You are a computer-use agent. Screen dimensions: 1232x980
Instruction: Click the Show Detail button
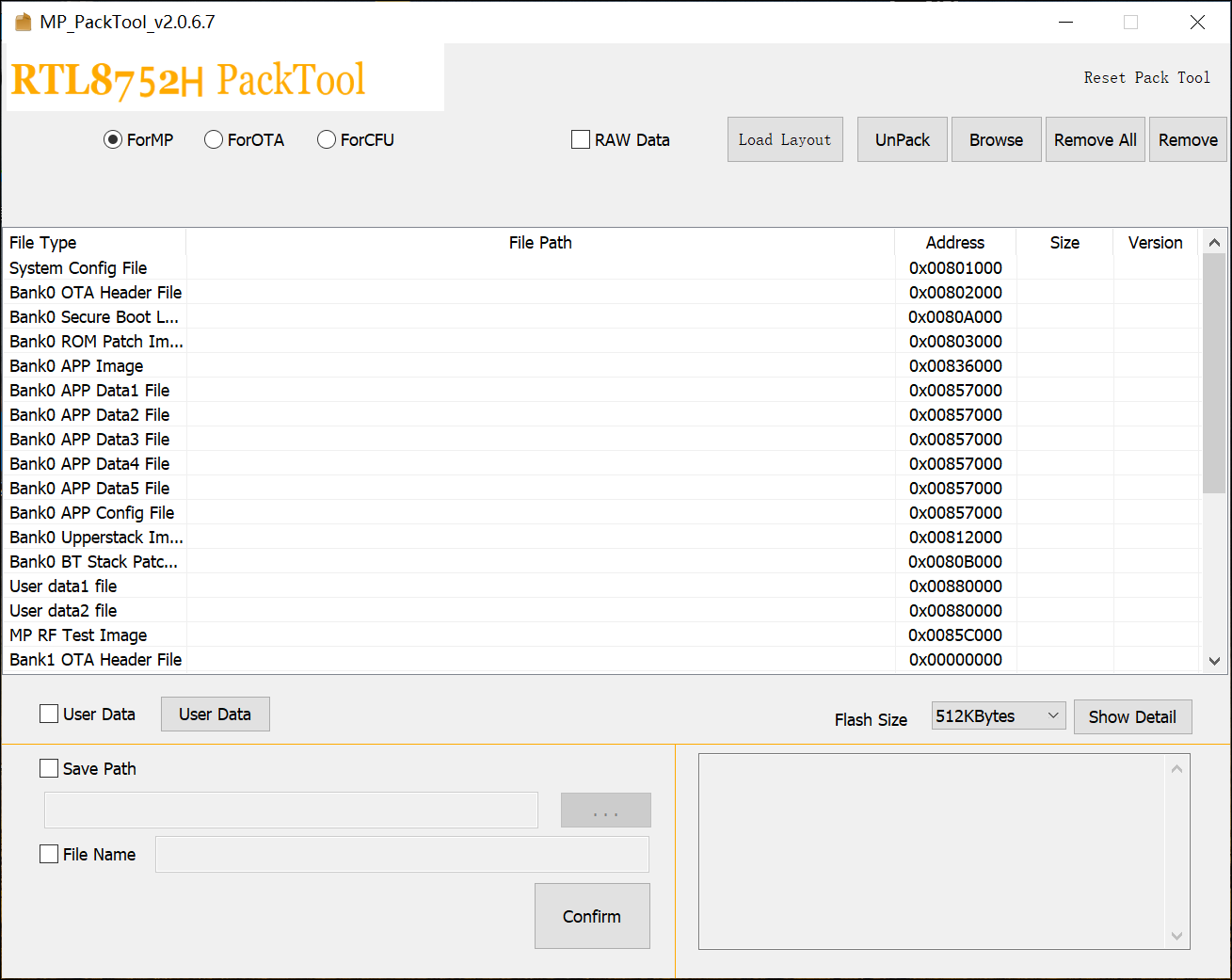click(x=1132, y=716)
